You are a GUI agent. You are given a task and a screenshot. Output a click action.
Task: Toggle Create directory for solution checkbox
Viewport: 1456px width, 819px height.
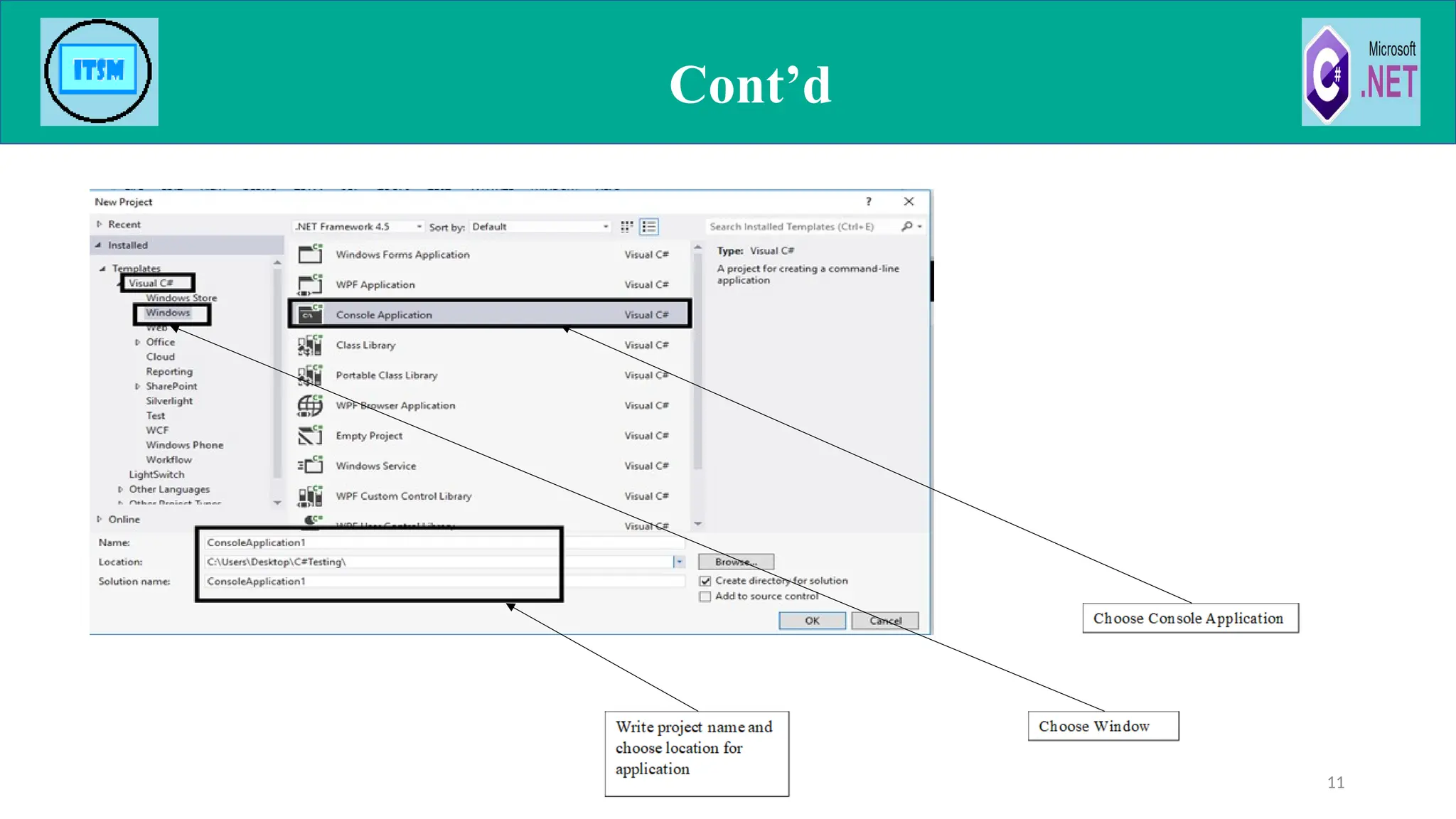705,581
